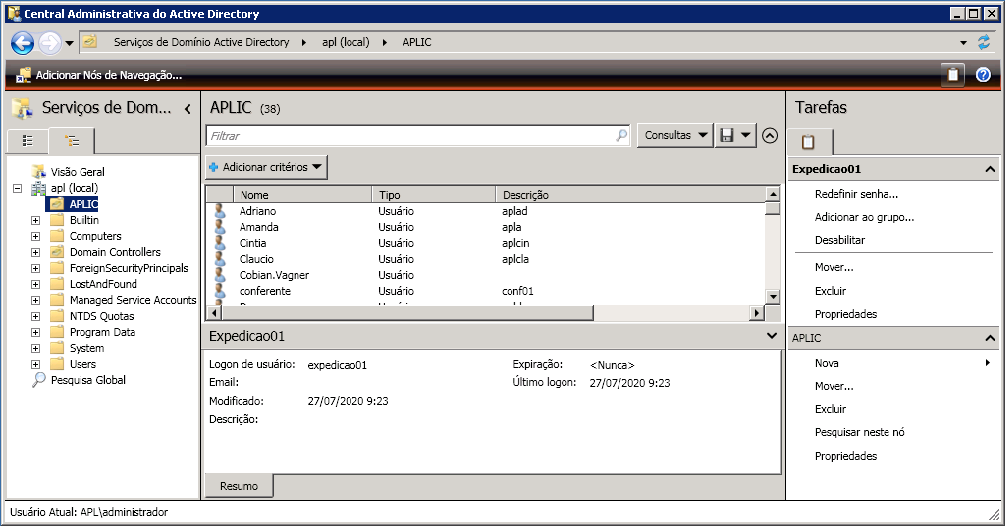This screenshot has width=1005, height=526.
Task: Open Pesquisa Global search node
Action: (88, 380)
